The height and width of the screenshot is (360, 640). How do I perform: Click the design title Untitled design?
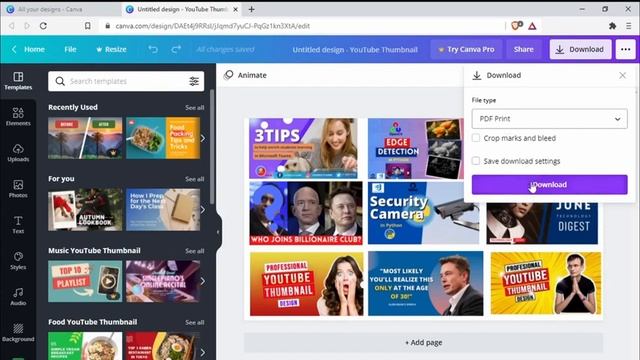pyautogui.click(x=355, y=50)
